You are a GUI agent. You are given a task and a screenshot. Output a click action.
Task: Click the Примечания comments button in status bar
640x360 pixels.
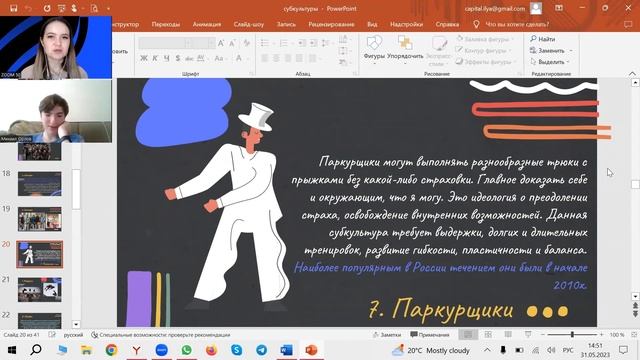pyautogui.click(x=430, y=335)
